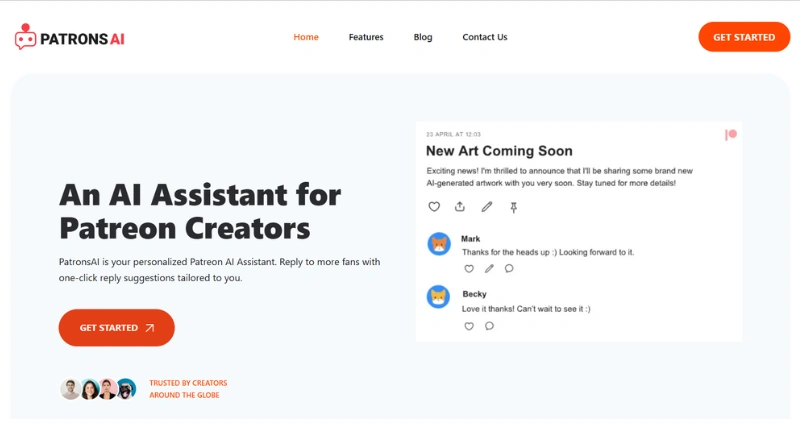The image size is (800, 427).
Task: Reply to Mark's comment via bubble icon
Action: pos(509,269)
